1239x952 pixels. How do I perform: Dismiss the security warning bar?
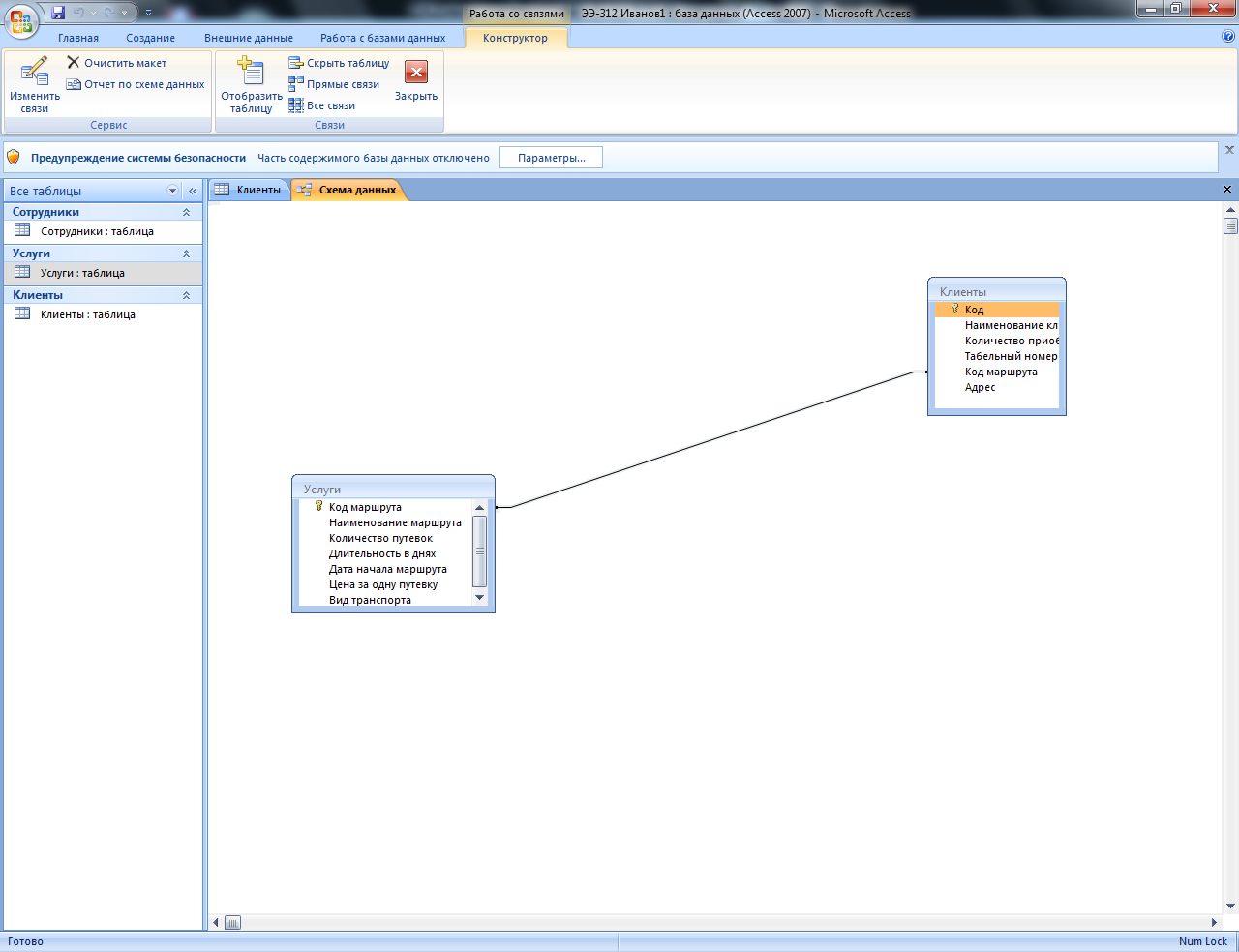[1229, 150]
